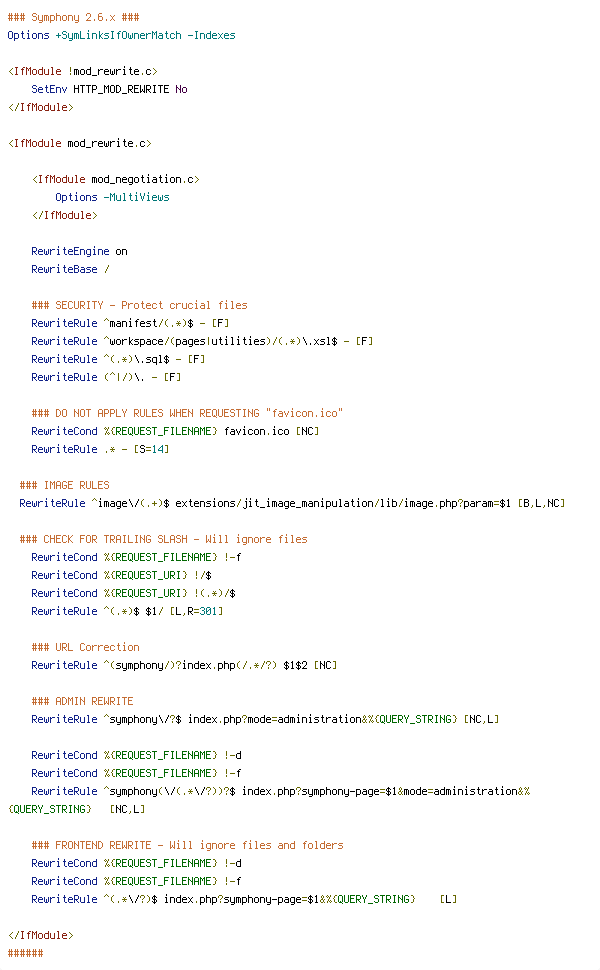Click the RewriteRule for '^manifest/(.*)$'

[130, 323]
